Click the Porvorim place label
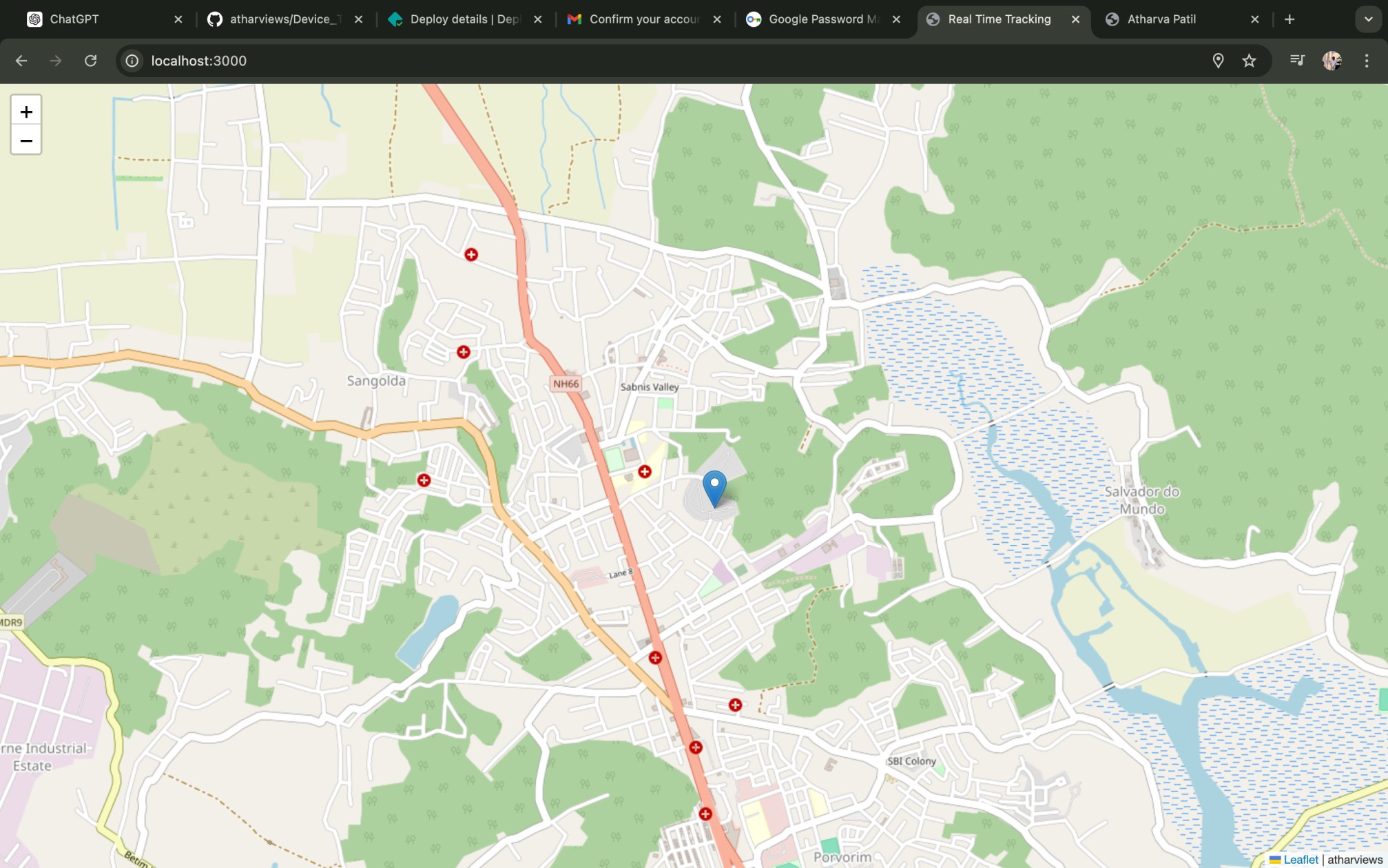This screenshot has height=868, width=1388. (x=842, y=857)
